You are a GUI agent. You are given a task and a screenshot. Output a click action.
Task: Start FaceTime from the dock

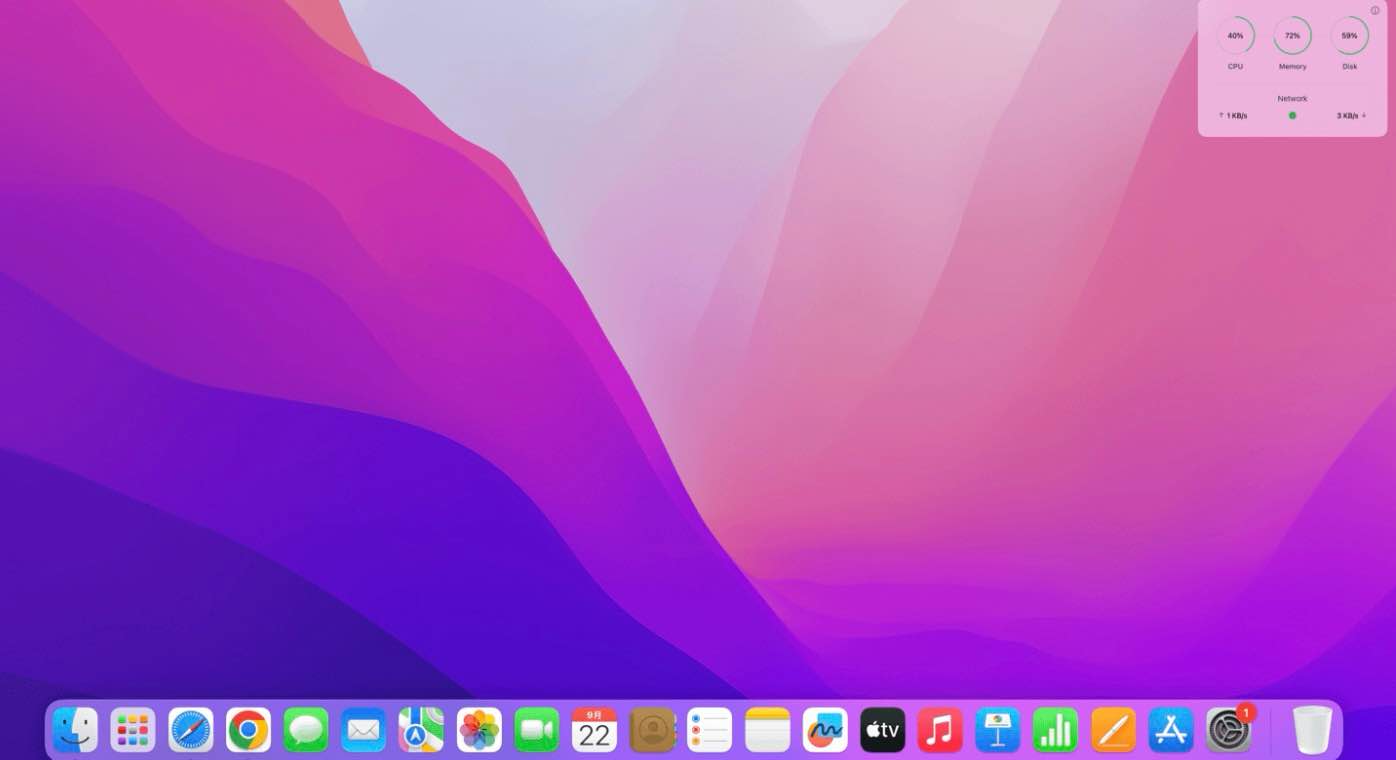[537, 731]
